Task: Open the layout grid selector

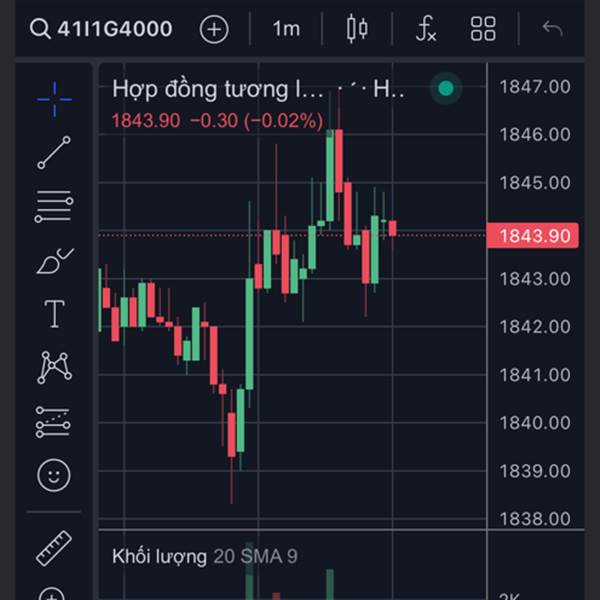Action: [x=483, y=29]
